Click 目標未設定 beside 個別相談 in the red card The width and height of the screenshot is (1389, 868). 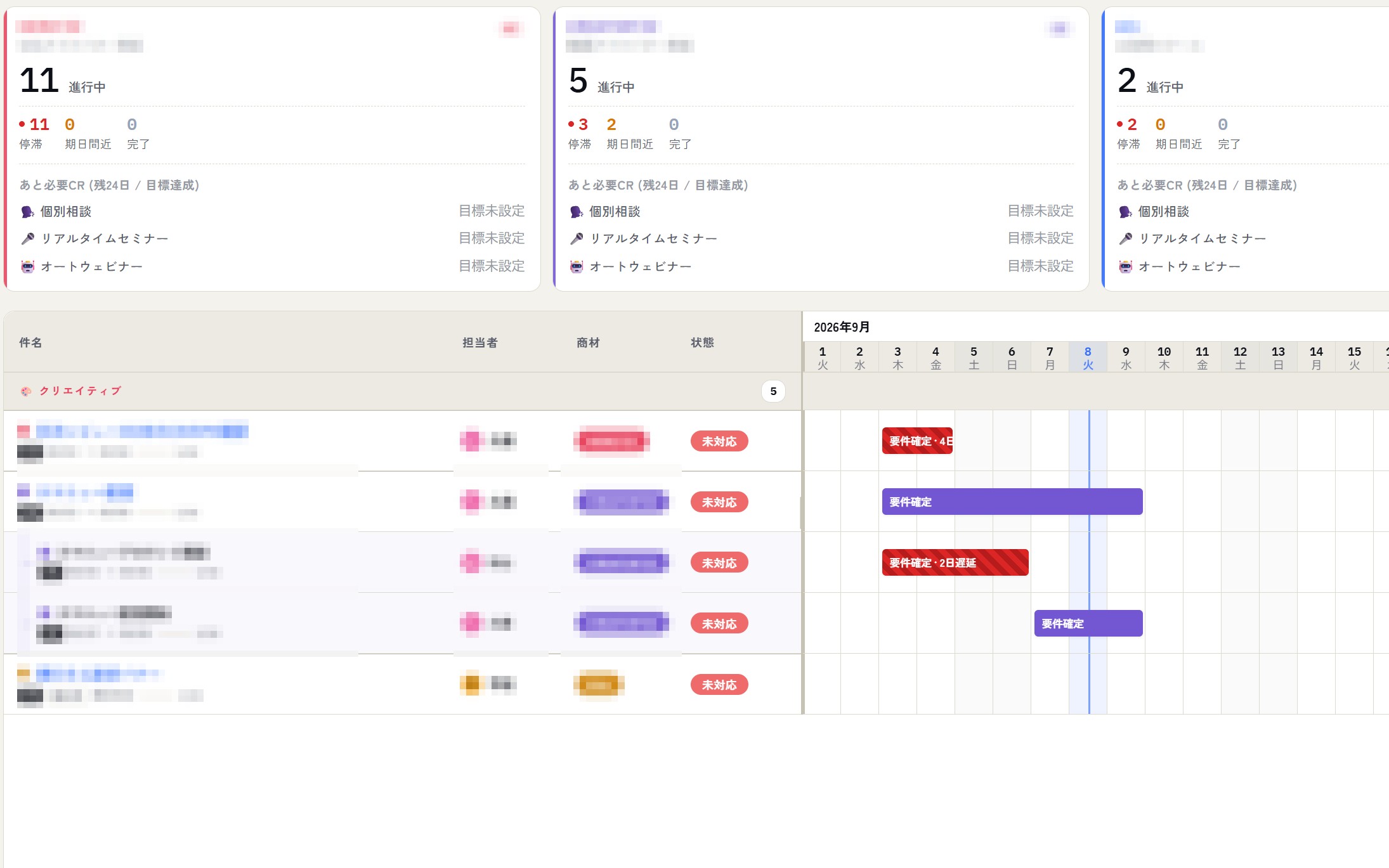(492, 211)
